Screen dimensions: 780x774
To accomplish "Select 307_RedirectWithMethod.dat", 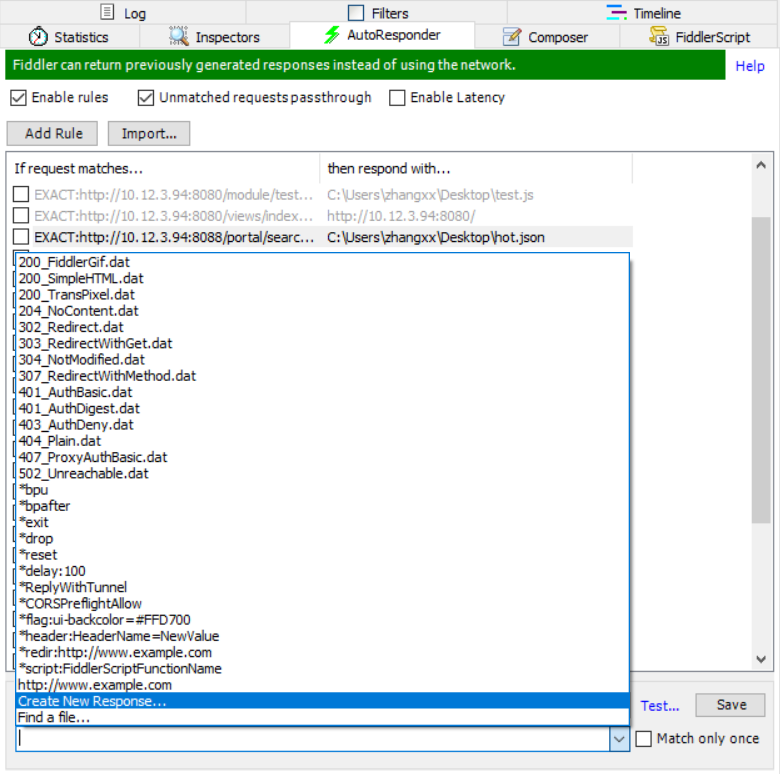I will pyautogui.click(x=322, y=376).
